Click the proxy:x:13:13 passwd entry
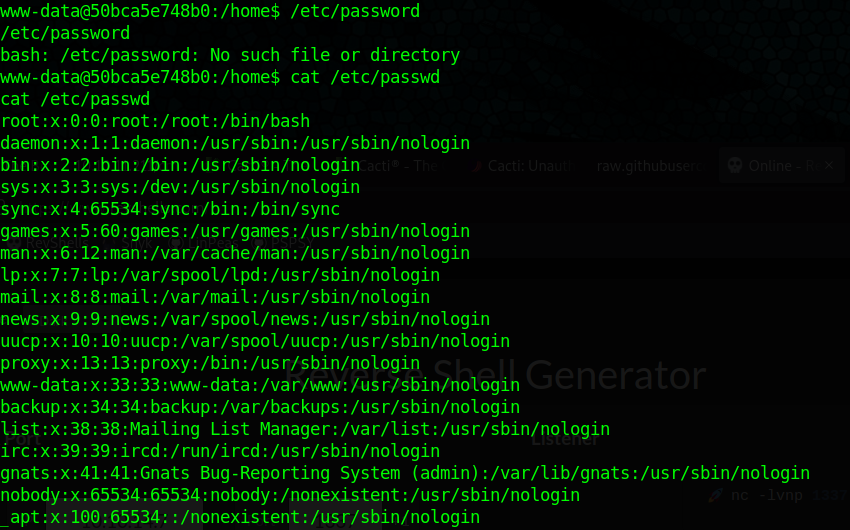This screenshot has width=850, height=530. [x=210, y=363]
